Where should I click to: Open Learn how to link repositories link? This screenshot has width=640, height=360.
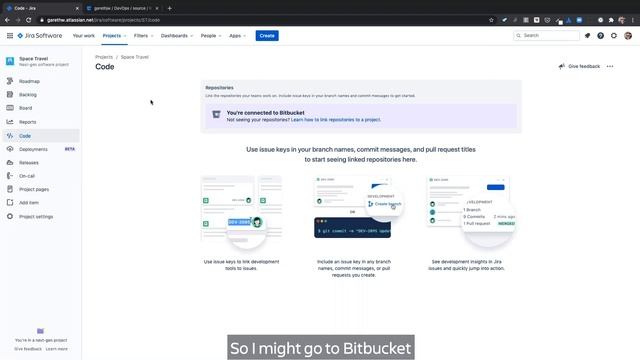(x=336, y=120)
